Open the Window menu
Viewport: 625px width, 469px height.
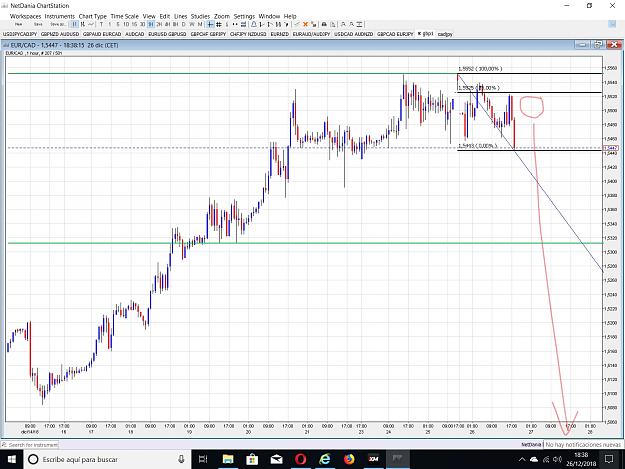pos(269,16)
